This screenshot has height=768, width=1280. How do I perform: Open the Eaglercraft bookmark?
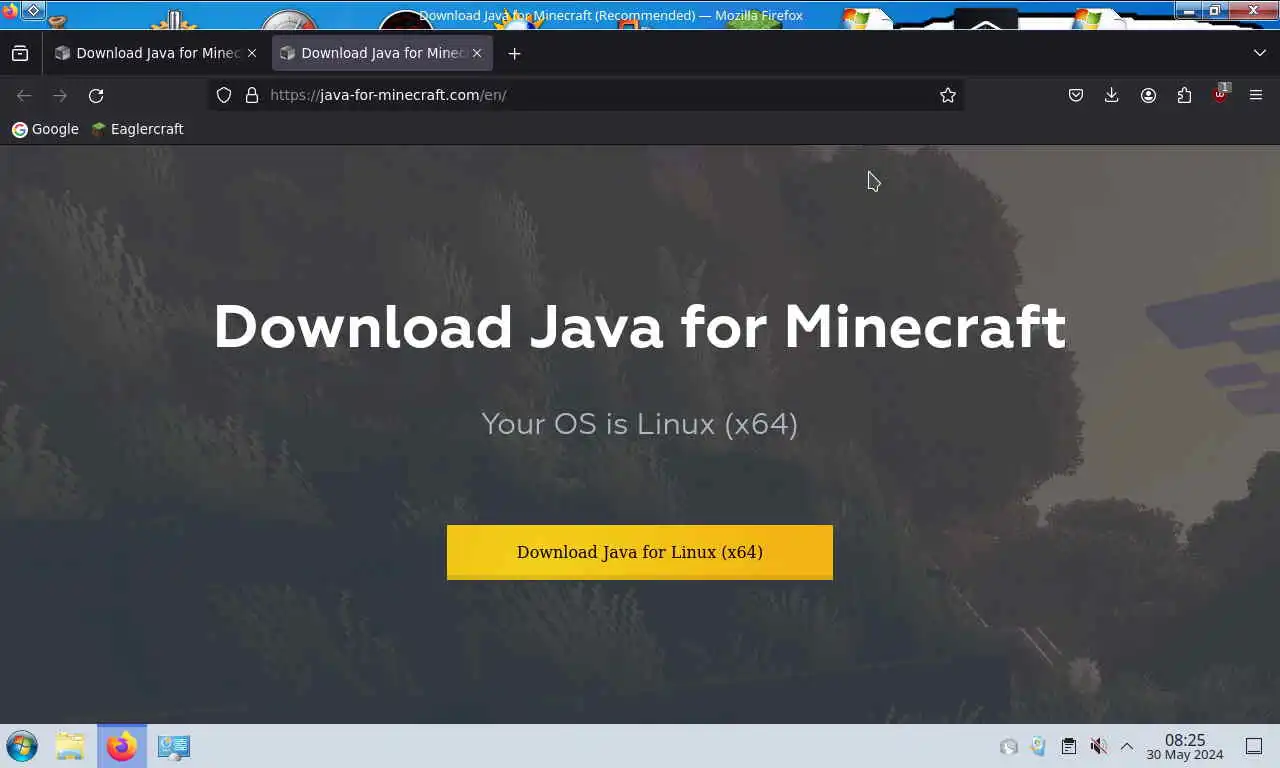(137, 129)
